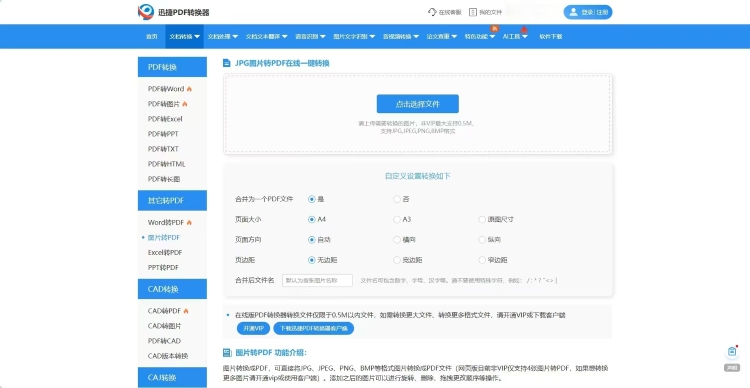Click the JPG图片转PDF在线一键转换 page title
The height and width of the screenshot is (388, 750).
282,63
